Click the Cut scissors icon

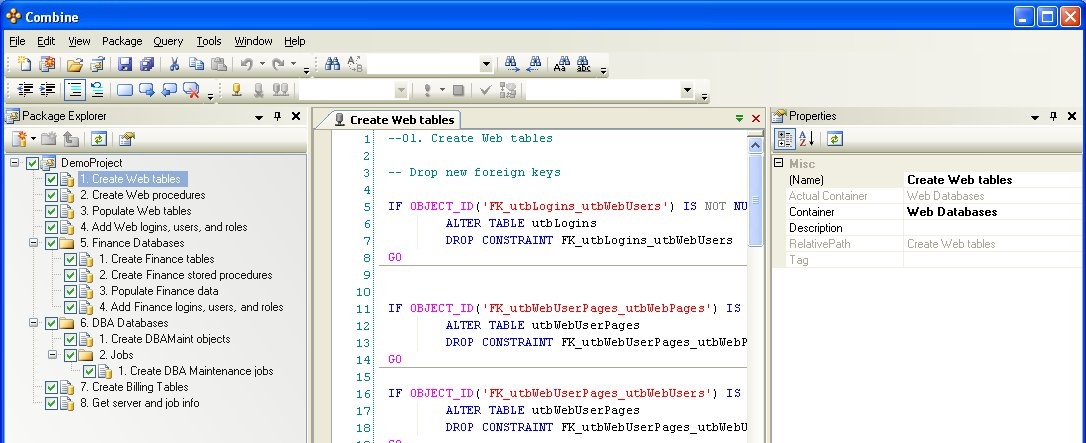(x=175, y=64)
